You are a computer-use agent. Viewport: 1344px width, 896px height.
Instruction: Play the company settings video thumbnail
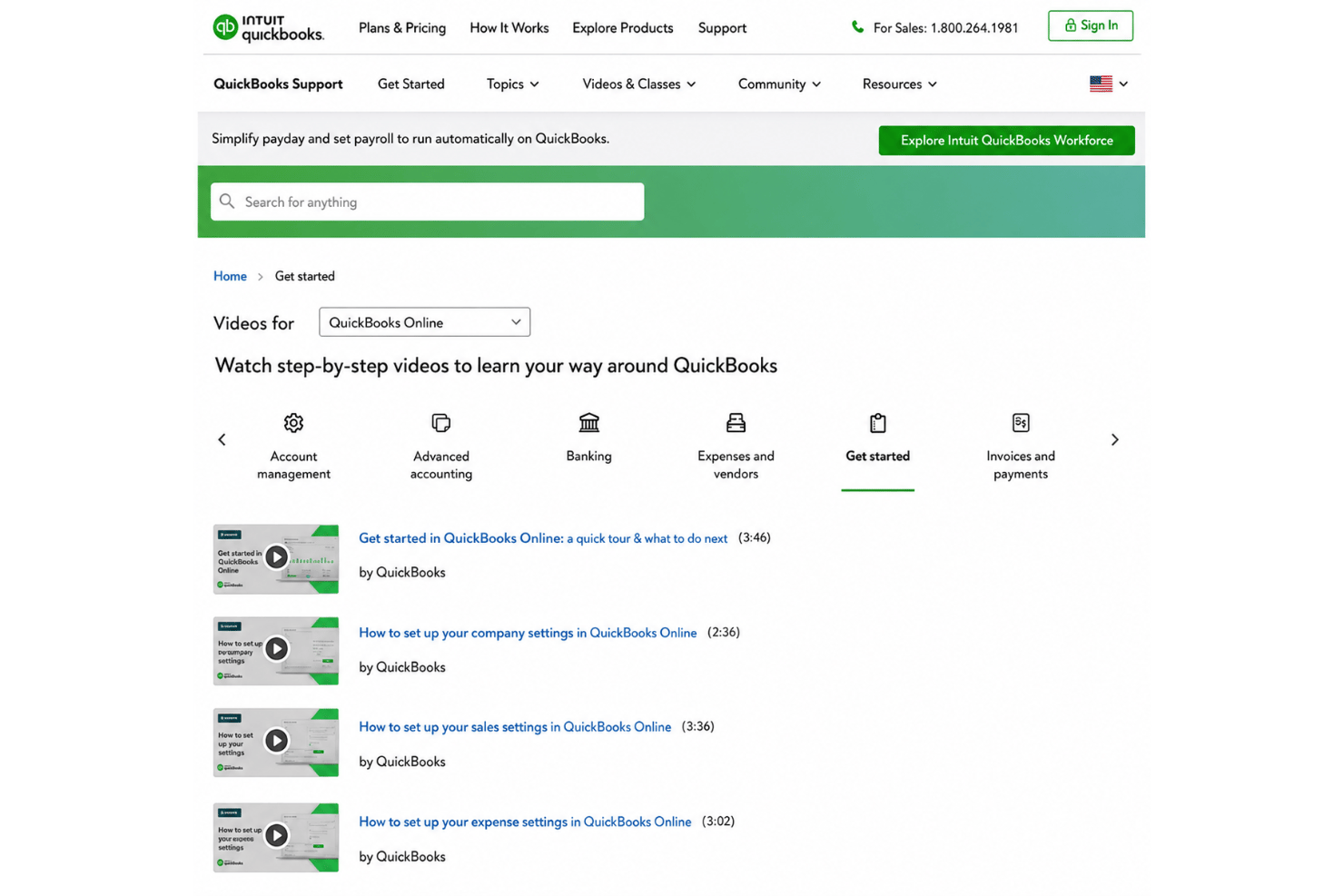pos(276,650)
